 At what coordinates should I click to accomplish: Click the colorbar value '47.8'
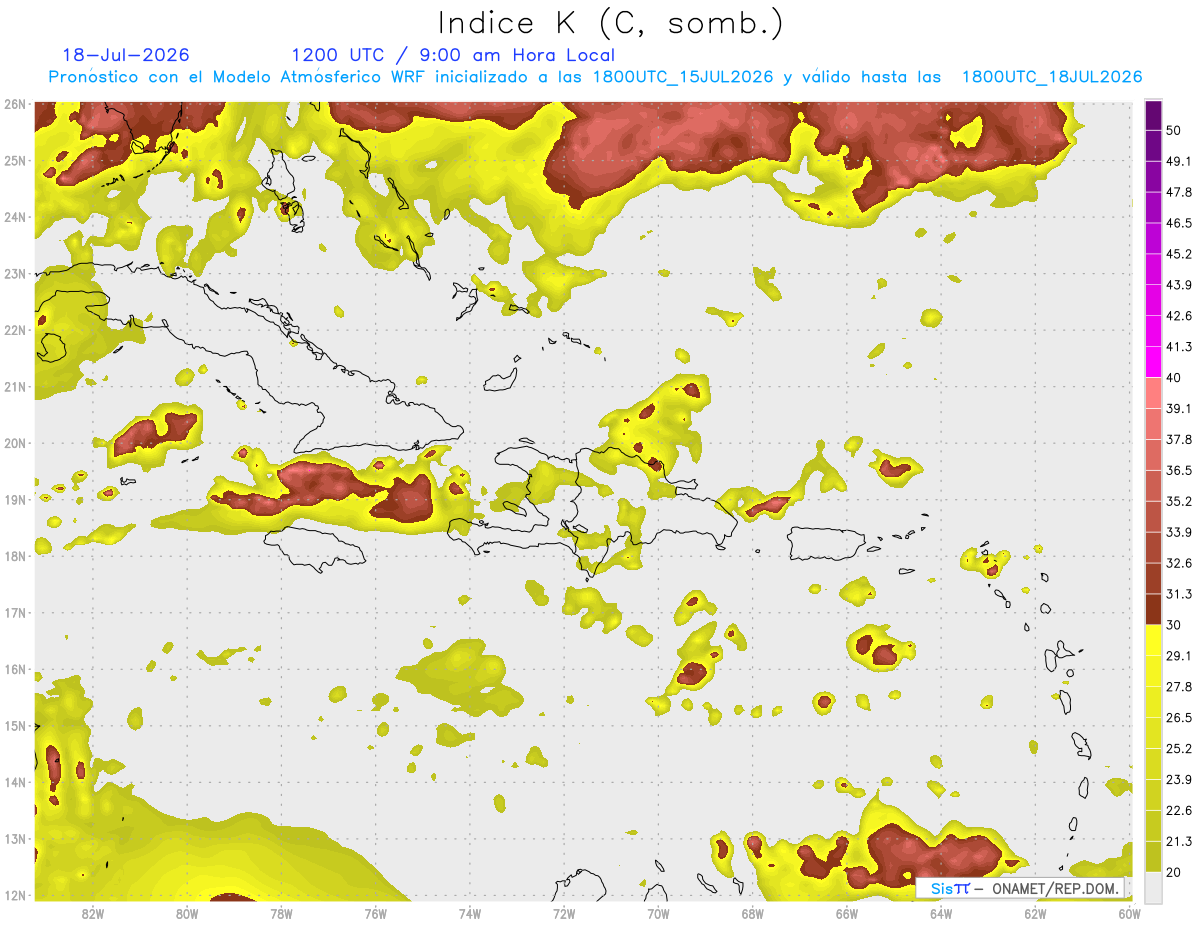(x=1179, y=192)
